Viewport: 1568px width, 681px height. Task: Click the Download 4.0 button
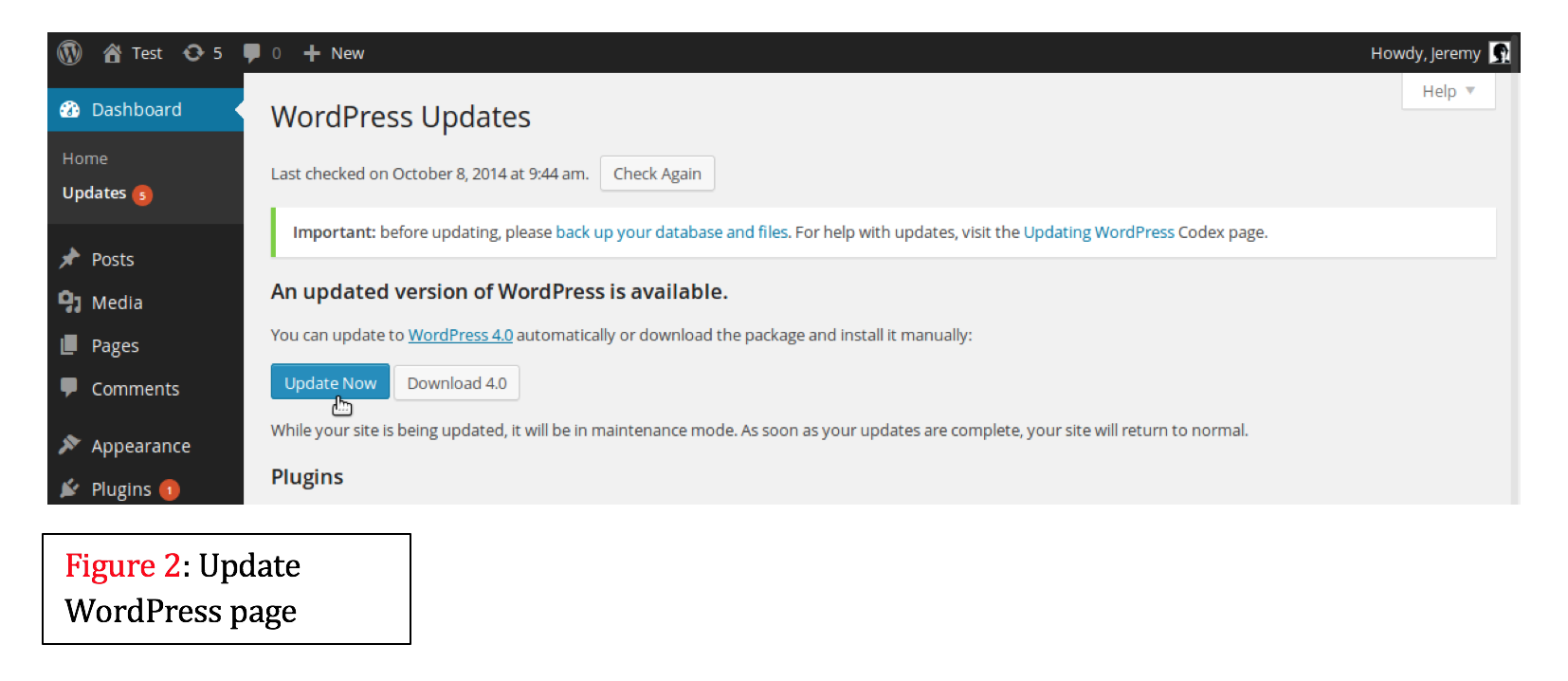(457, 382)
